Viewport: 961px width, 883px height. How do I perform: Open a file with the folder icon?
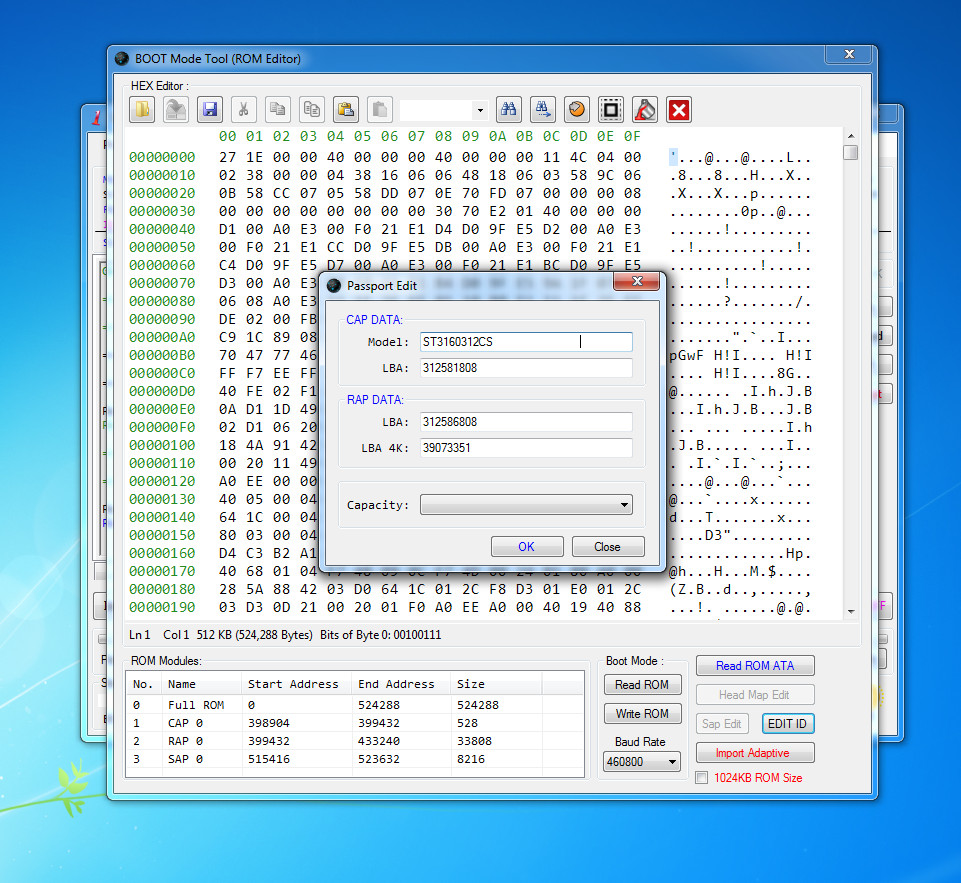click(142, 110)
